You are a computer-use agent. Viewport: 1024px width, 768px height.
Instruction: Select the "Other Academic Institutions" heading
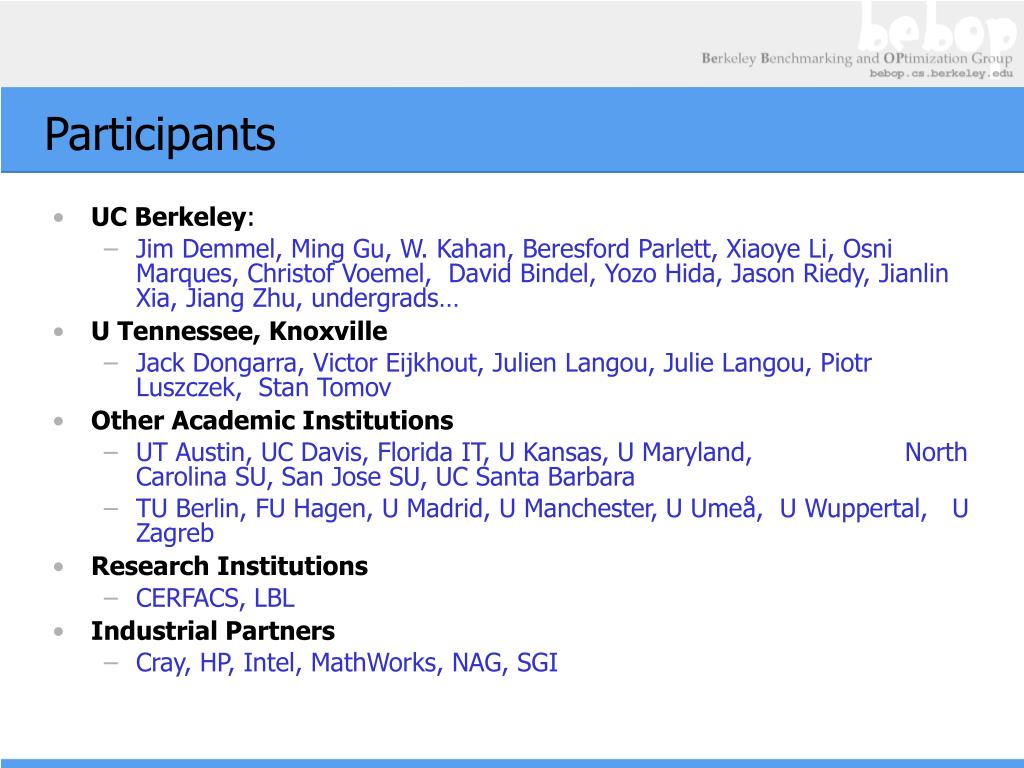pos(272,421)
